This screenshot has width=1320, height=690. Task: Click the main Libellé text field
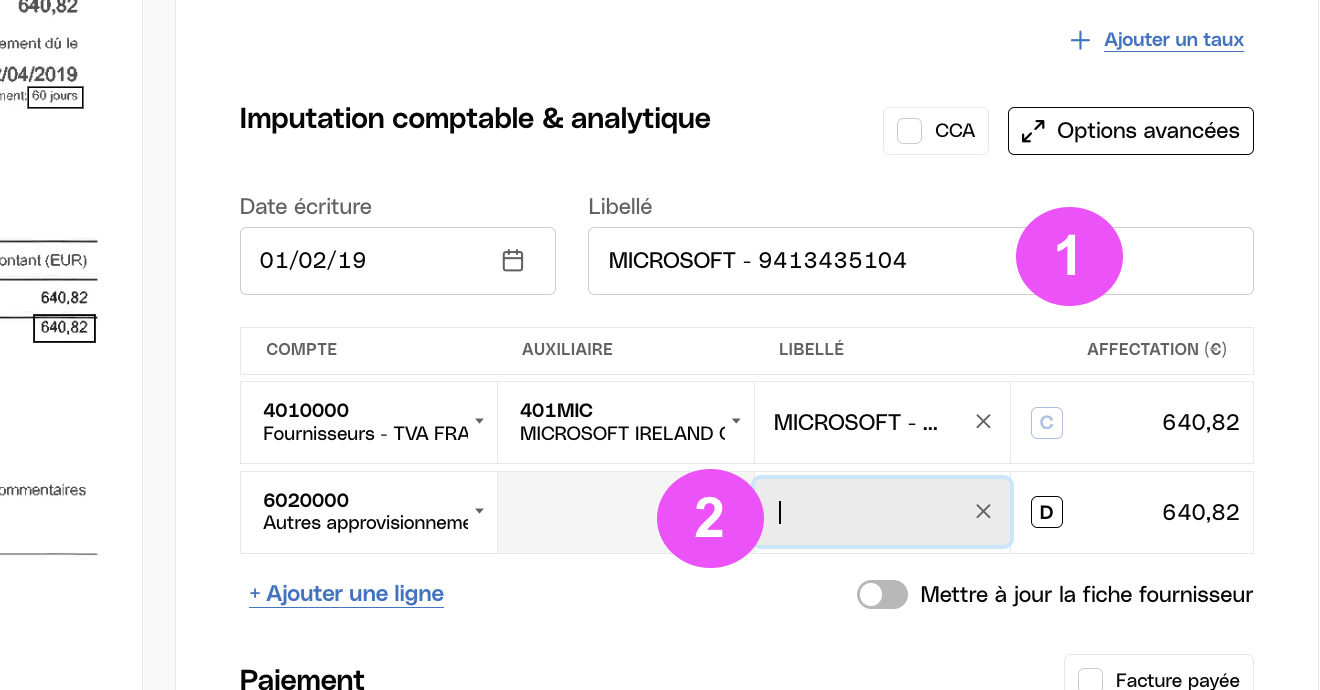pos(920,261)
